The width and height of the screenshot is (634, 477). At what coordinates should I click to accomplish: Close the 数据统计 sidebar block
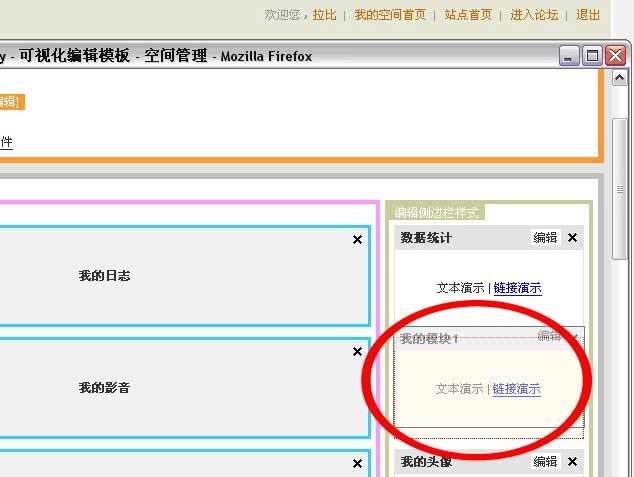point(572,238)
